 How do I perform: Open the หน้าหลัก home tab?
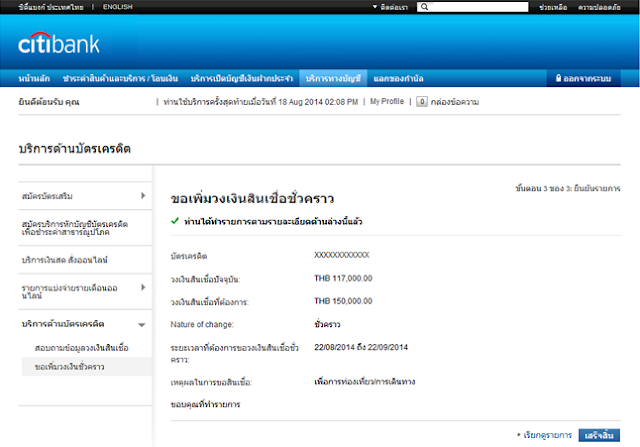pyautogui.click(x=34, y=78)
